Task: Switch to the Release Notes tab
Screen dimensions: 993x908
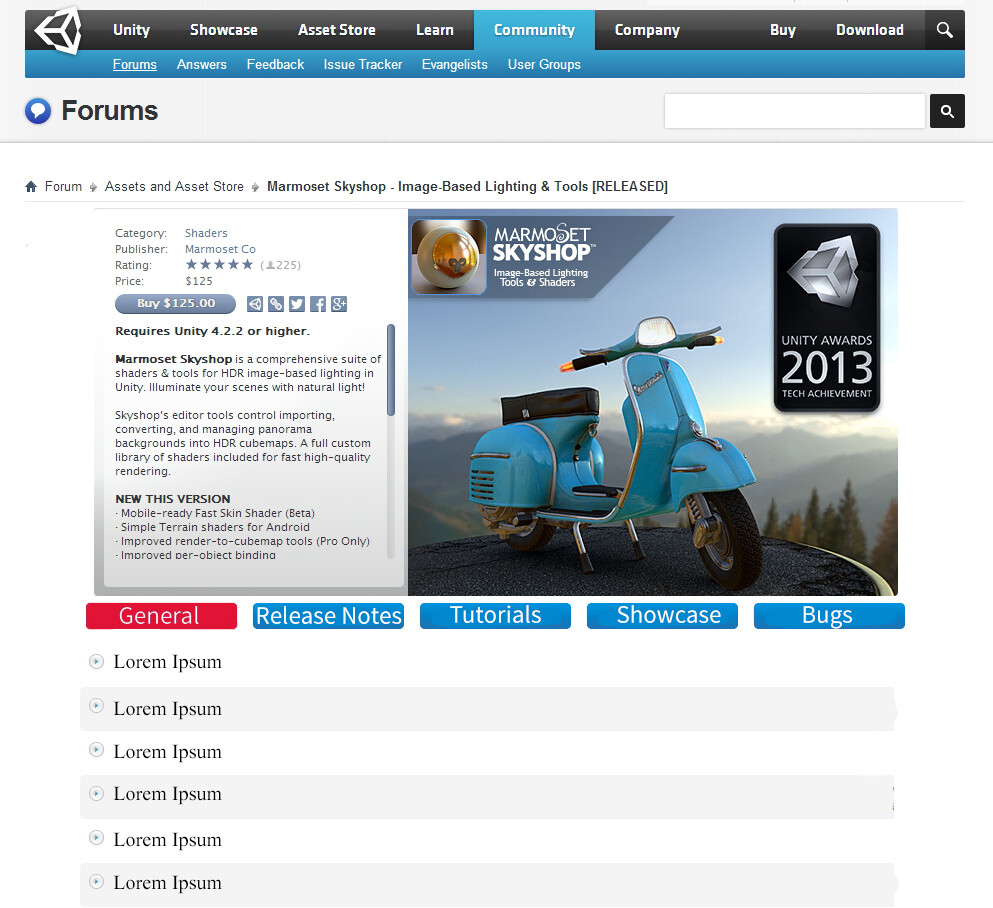Action: (x=328, y=615)
